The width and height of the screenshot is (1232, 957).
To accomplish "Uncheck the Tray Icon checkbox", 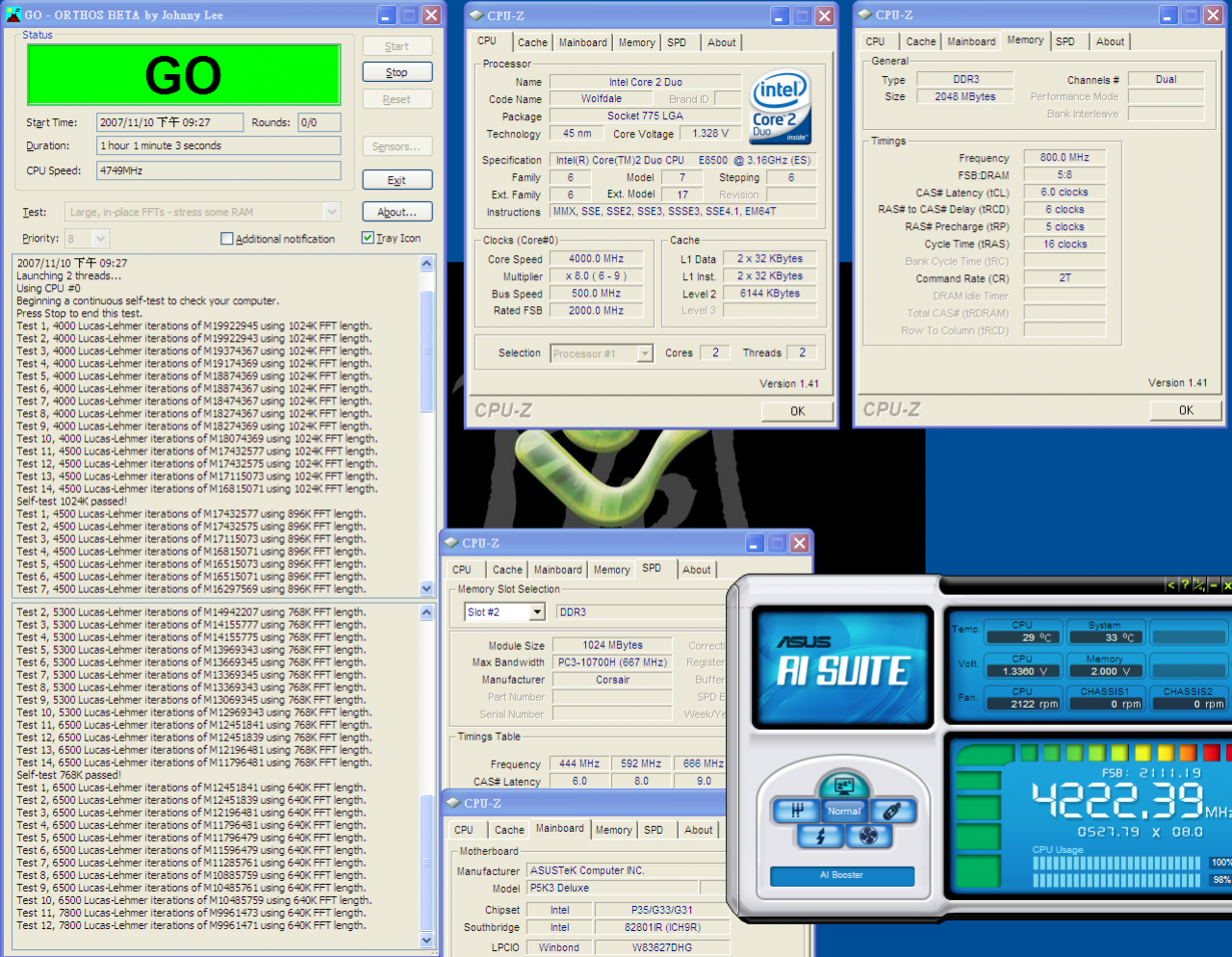I will 368,238.
